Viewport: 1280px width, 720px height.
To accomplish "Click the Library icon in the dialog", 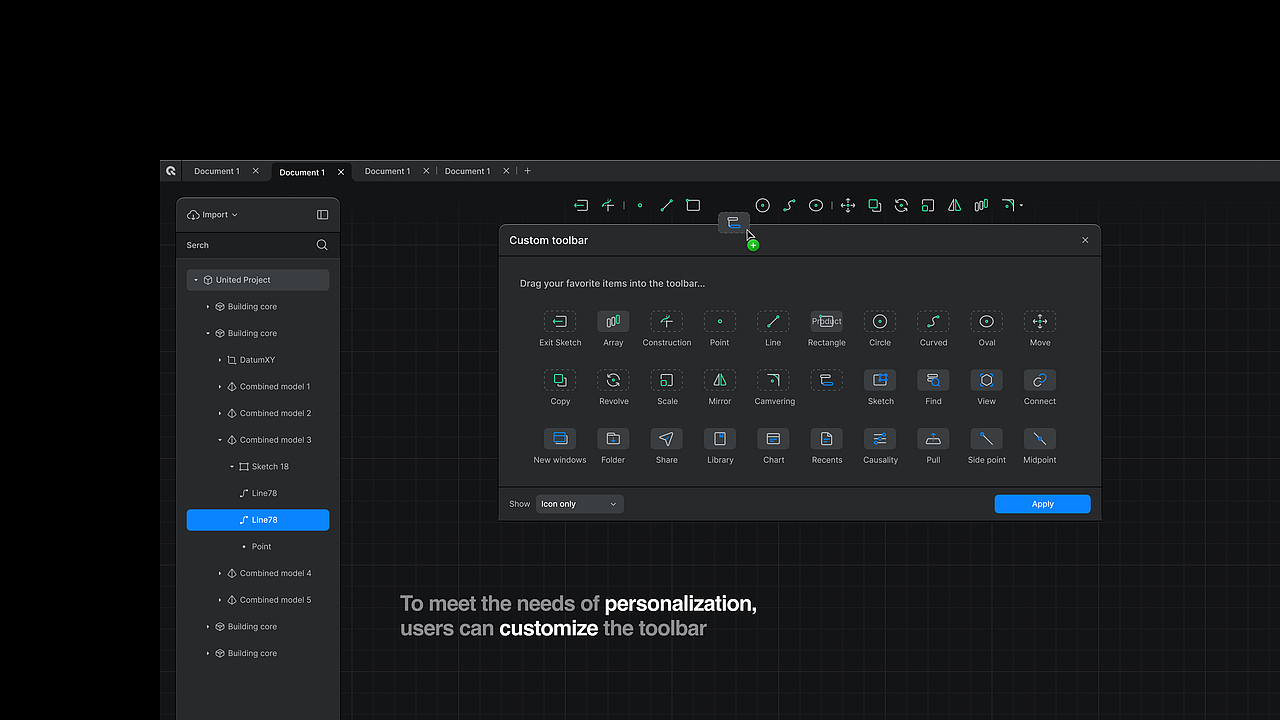I will coord(720,438).
